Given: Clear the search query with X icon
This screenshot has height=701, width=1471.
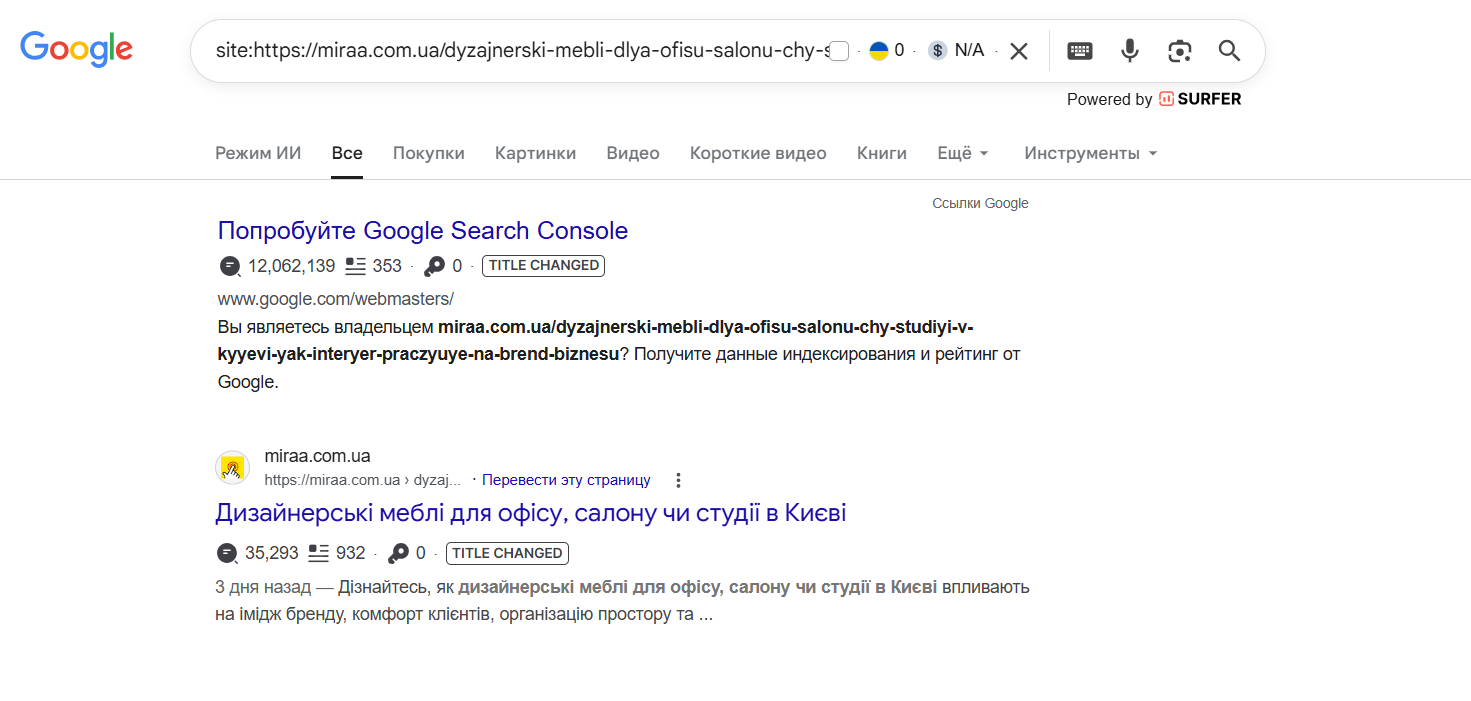Looking at the screenshot, I should click(1018, 51).
